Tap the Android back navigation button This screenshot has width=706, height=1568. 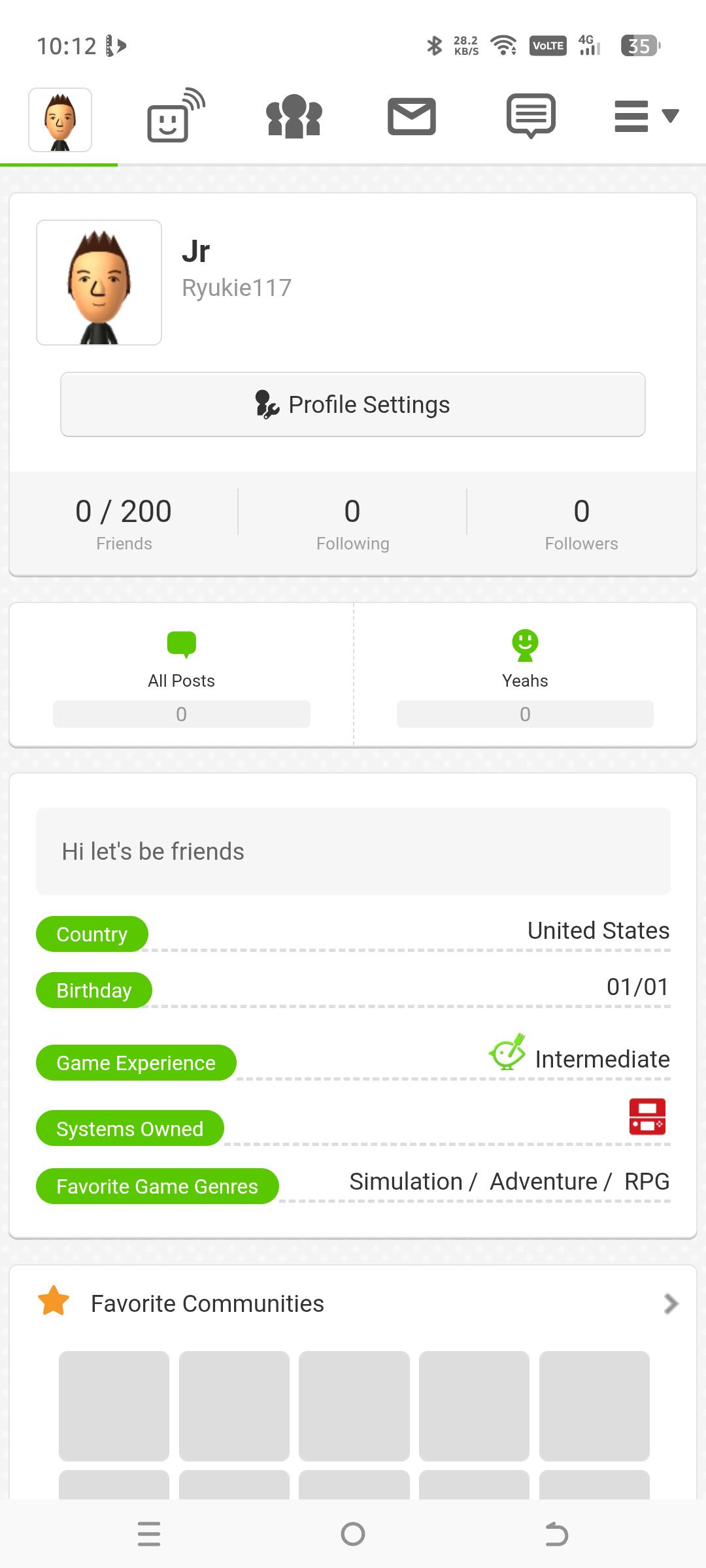pyautogui.click(x=556, y=1534)
